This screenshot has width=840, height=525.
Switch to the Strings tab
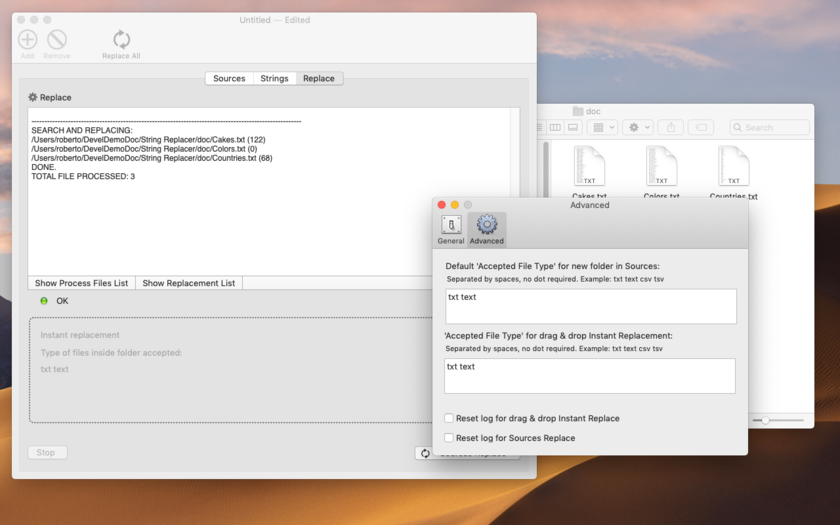pos(274,78)
